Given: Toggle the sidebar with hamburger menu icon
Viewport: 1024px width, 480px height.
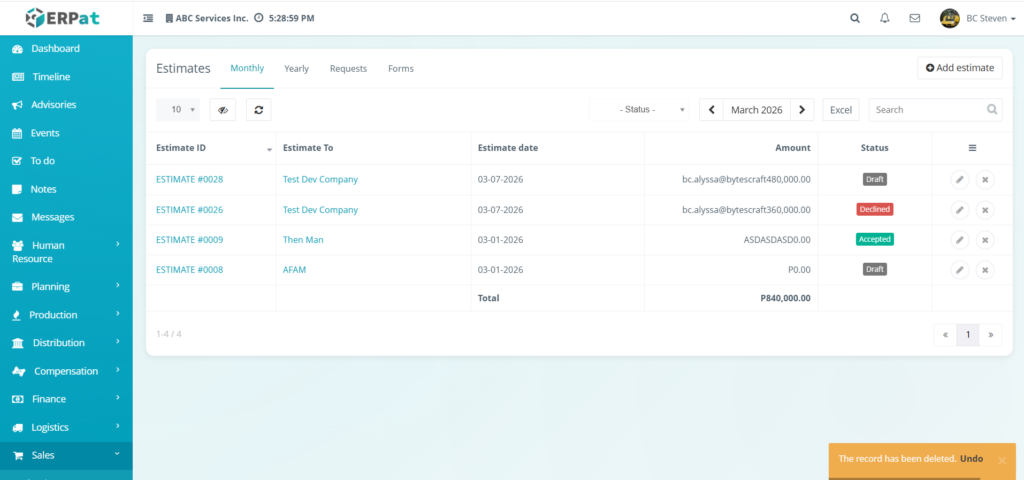Looking at the screenshot, I should [x=149, y=18].
